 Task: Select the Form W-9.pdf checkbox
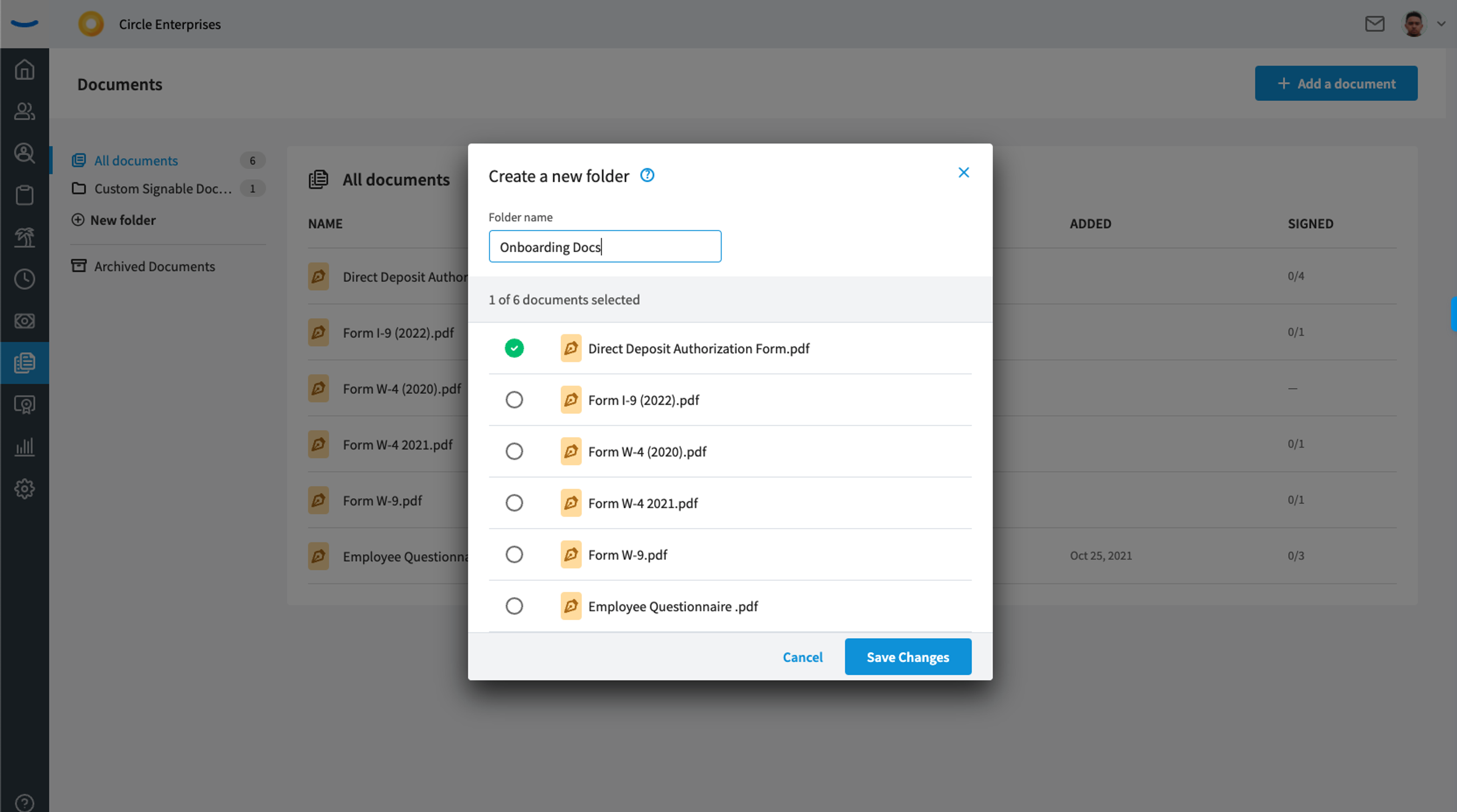(x=514, y=554)
